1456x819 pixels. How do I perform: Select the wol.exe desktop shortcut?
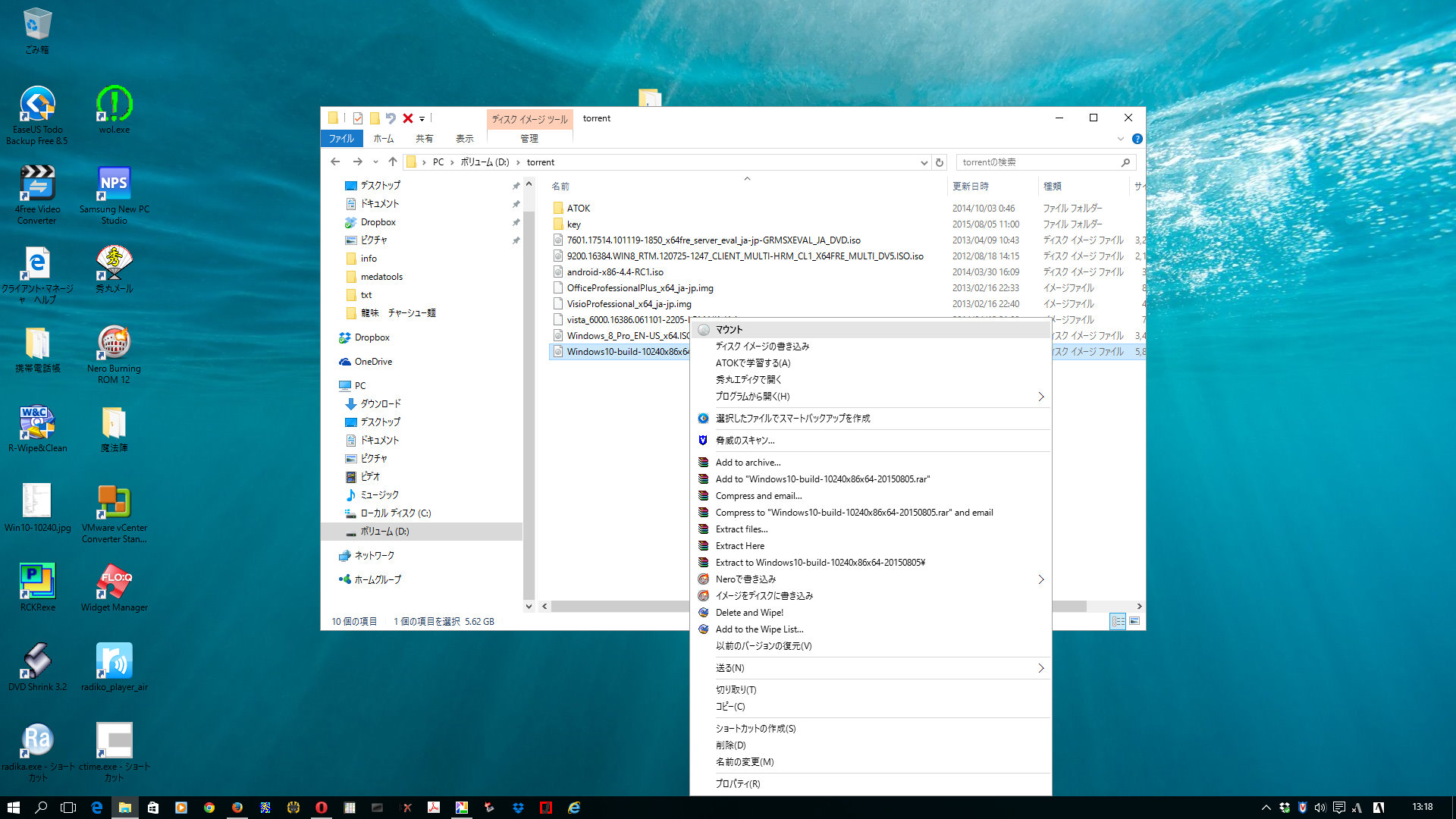tap(114, 110)
